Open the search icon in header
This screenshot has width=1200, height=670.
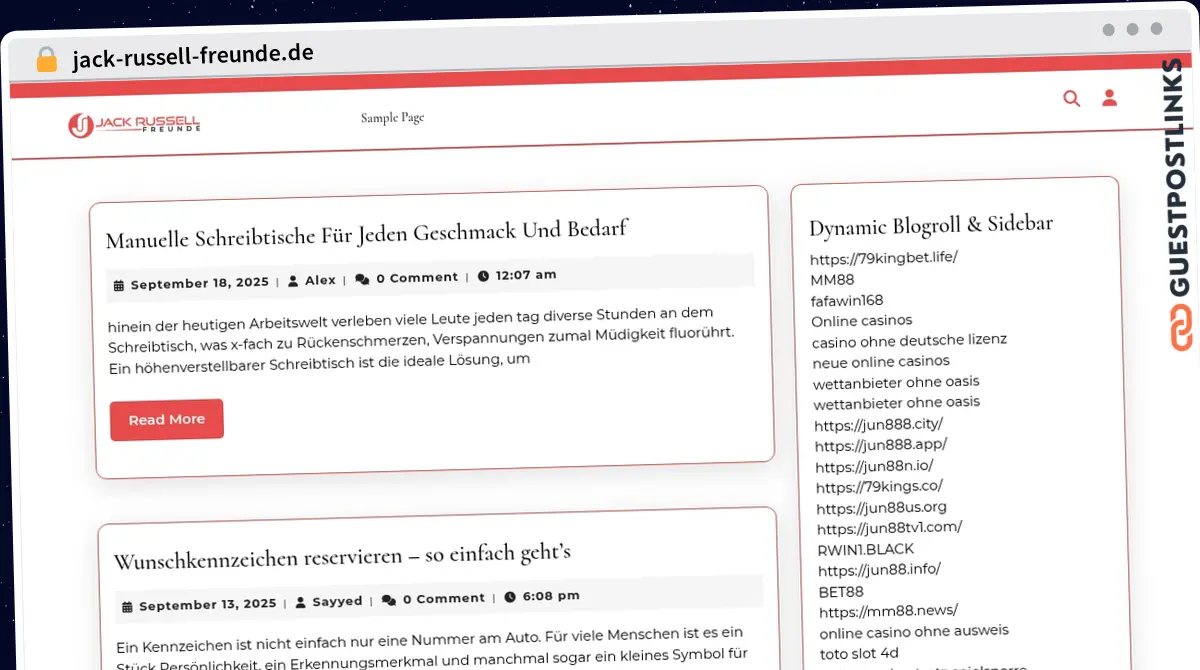(x=1071, y=98)
